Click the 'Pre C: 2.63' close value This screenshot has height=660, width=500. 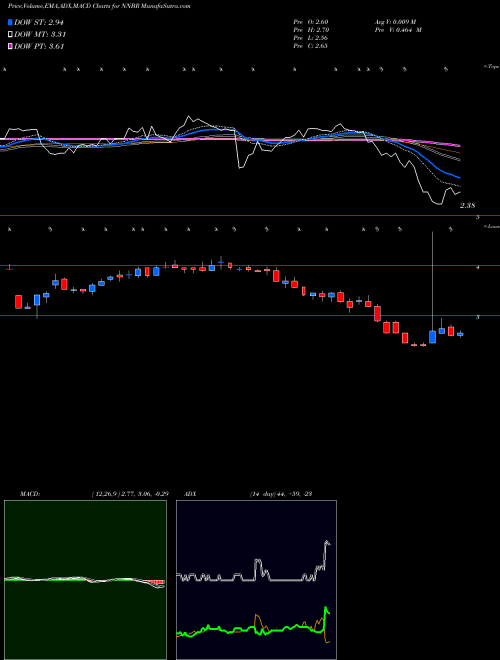[x=311, y=46]
